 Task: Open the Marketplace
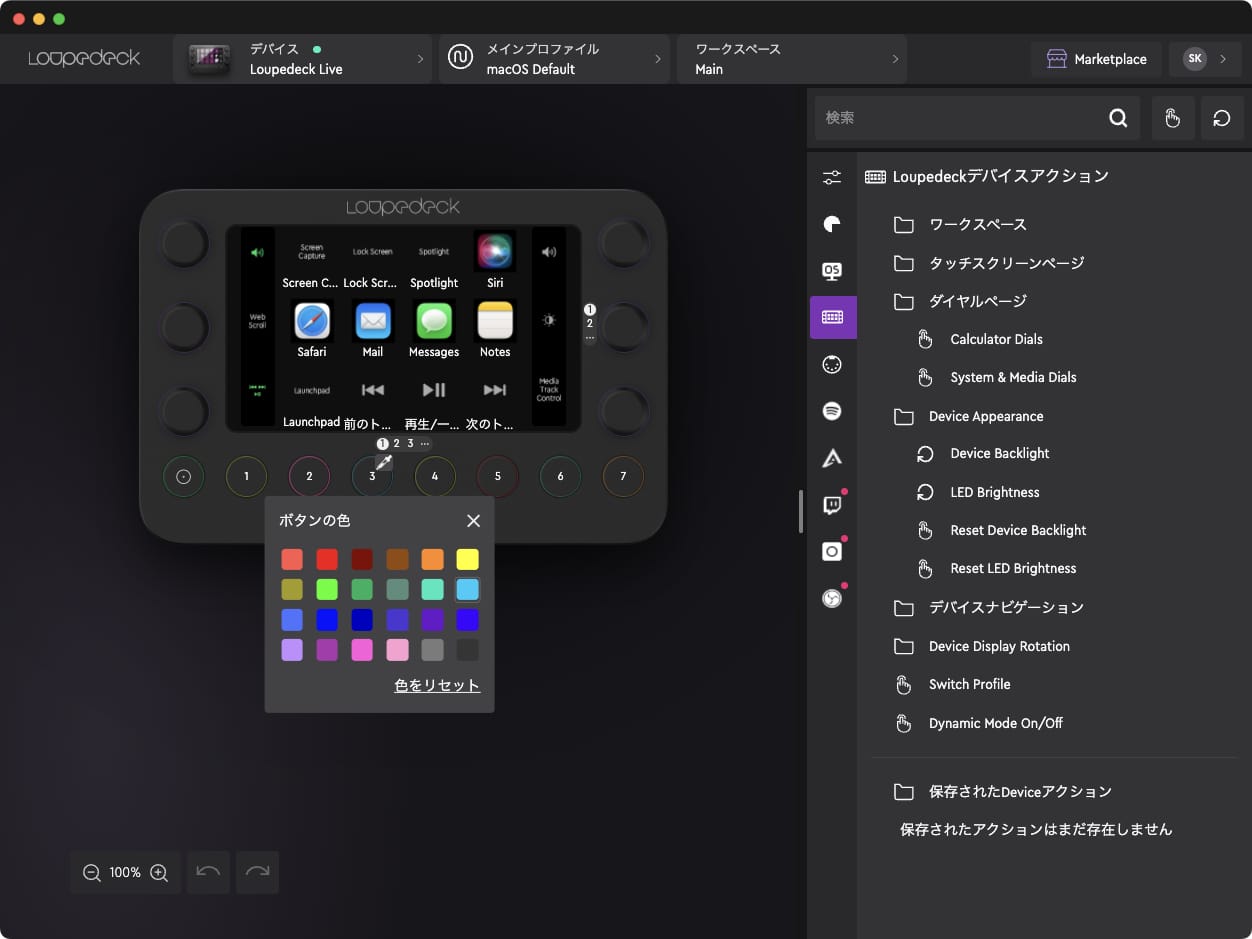click(x=1096, y=59)
